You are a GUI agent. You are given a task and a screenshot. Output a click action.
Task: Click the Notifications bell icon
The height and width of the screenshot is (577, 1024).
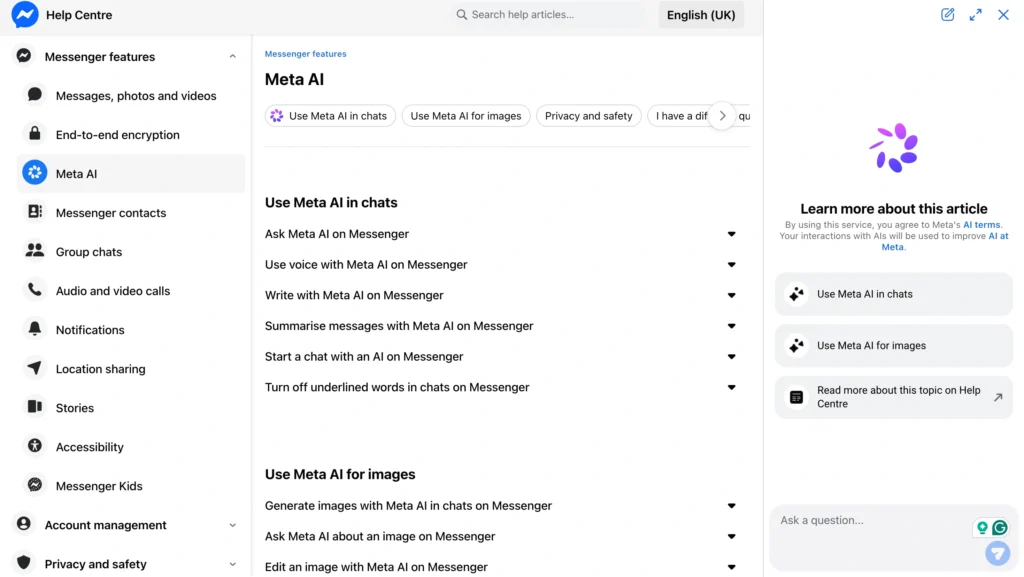click(35, 329)
